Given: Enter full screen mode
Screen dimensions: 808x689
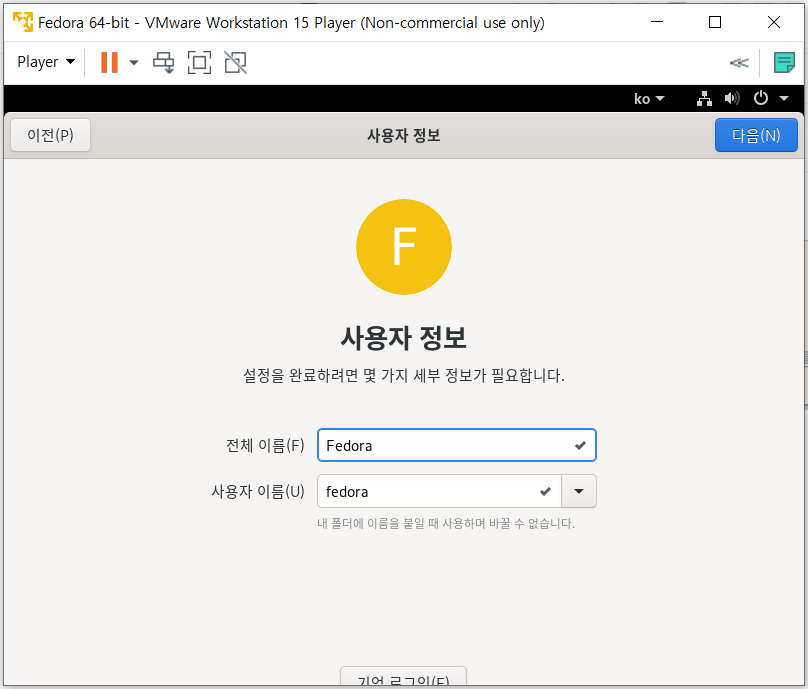Looking at the screenshot, I should point(199,62).
